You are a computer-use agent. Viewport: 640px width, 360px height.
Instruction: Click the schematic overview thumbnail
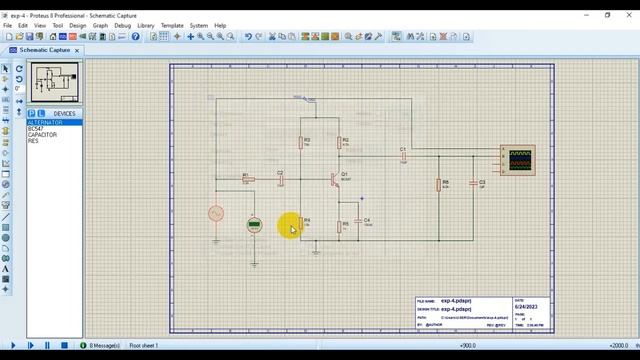(x=55, y=82)
